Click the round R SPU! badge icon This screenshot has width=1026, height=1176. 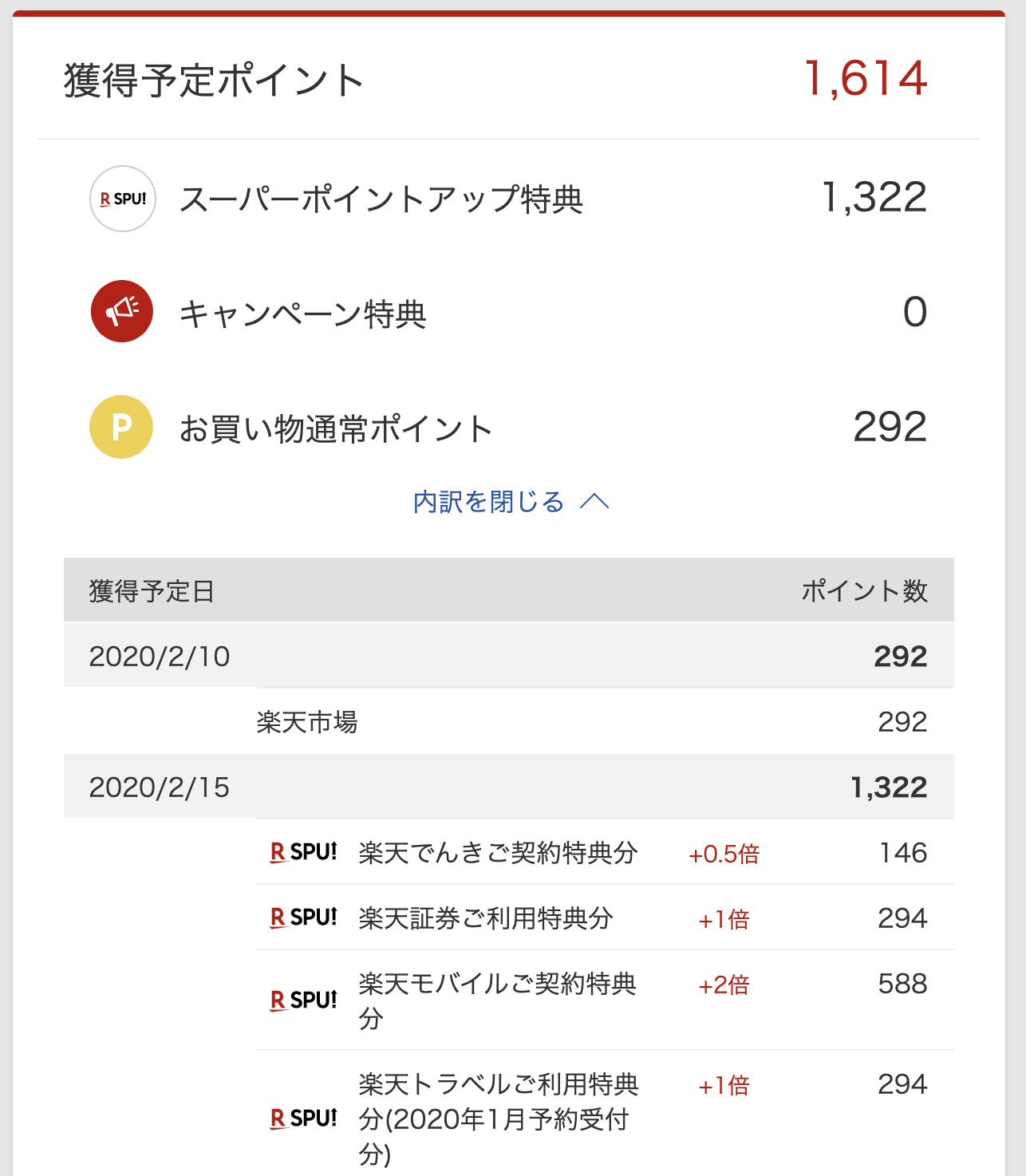122,199
